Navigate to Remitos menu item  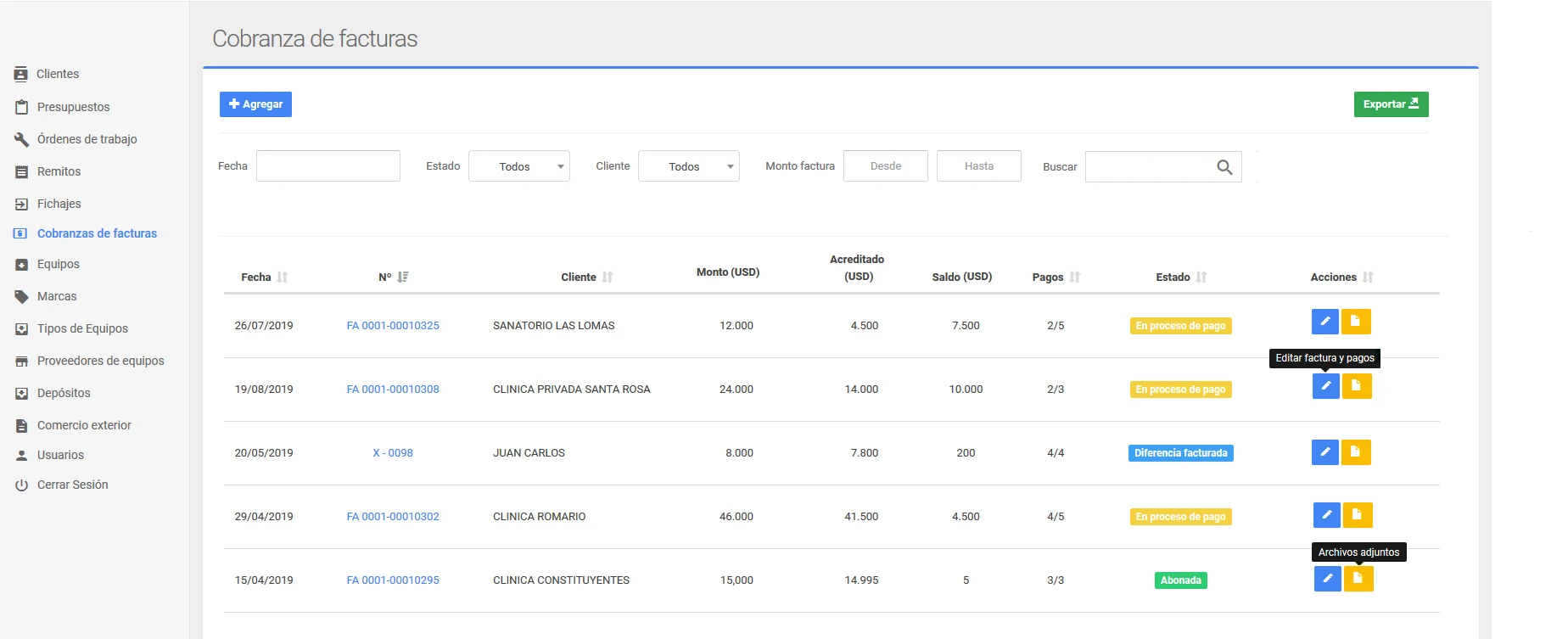pyautogui.click(x=59, y=171)
